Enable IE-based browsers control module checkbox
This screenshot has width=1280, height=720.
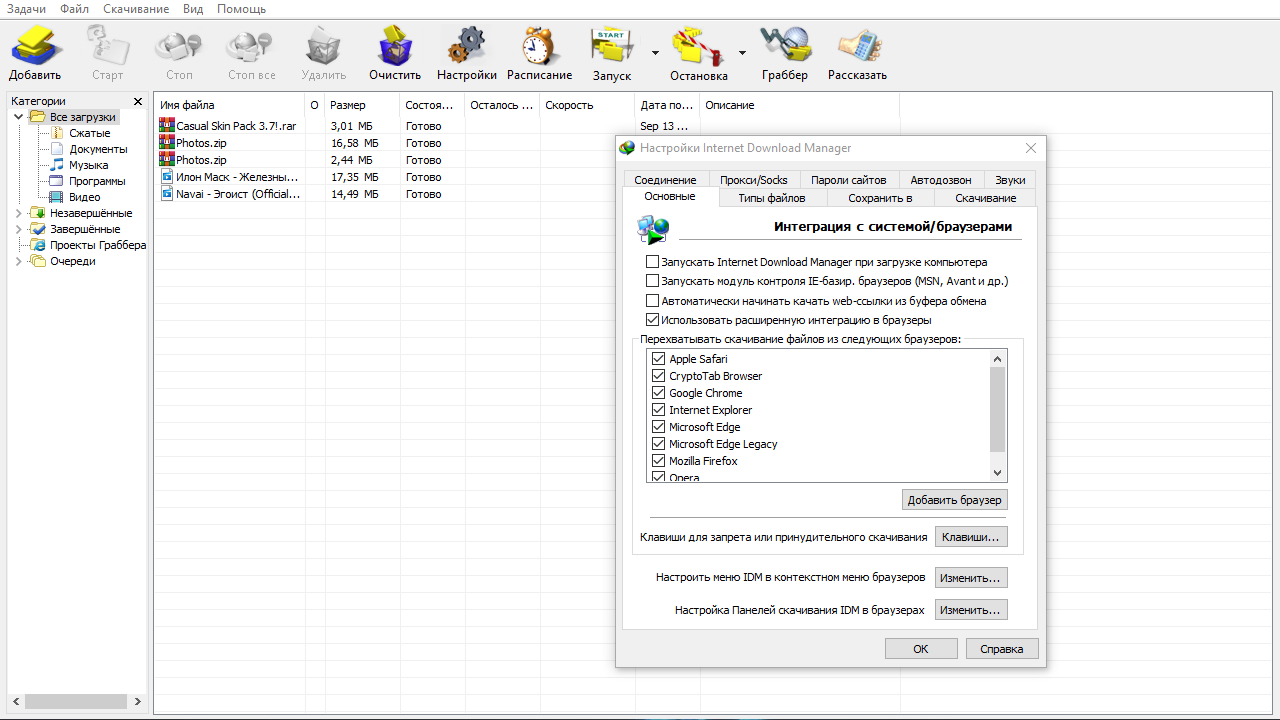[653, 281]
